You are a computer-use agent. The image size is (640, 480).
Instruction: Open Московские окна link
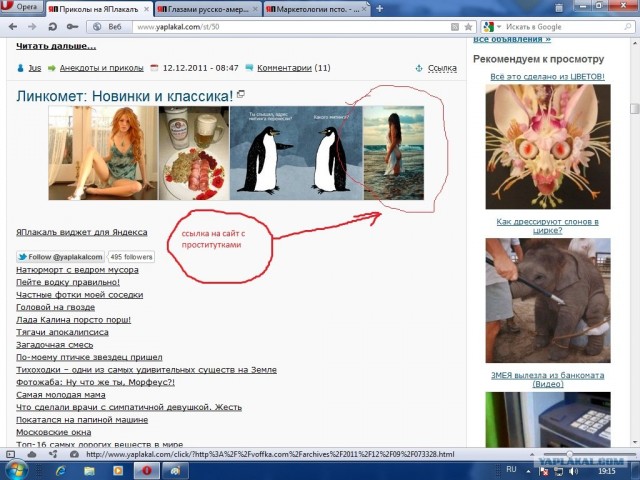tap(53, 432)
